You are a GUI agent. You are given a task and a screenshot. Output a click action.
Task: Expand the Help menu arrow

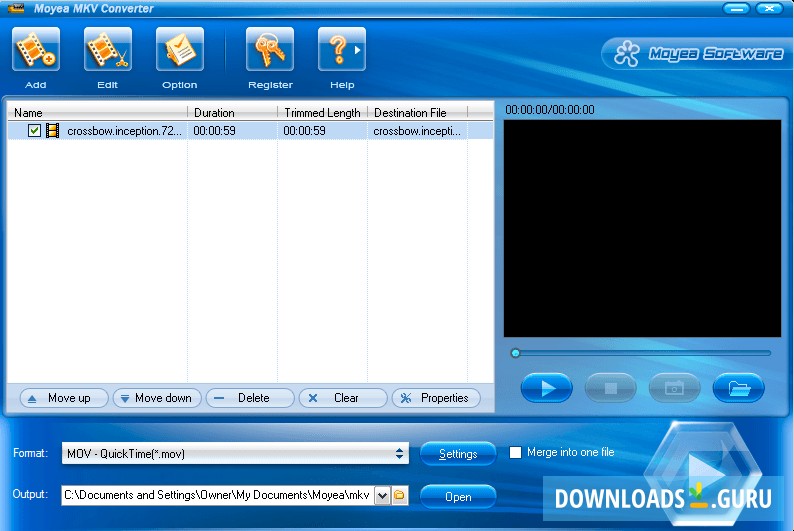(x=358, y=50)
